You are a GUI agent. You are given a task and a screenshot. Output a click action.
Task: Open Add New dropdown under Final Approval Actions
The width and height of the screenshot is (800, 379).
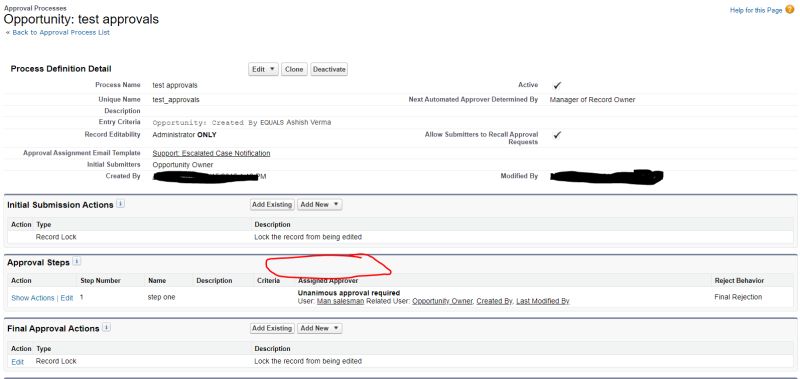[319, 329]
